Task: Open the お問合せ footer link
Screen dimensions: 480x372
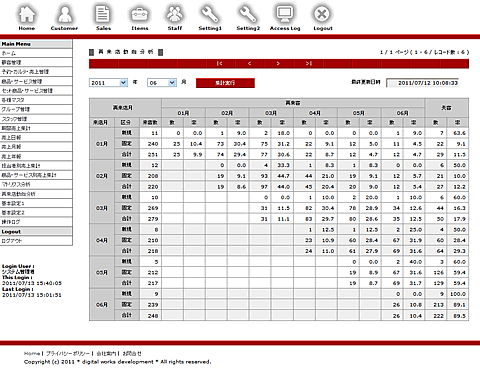Action: click(x=132, y=353)
